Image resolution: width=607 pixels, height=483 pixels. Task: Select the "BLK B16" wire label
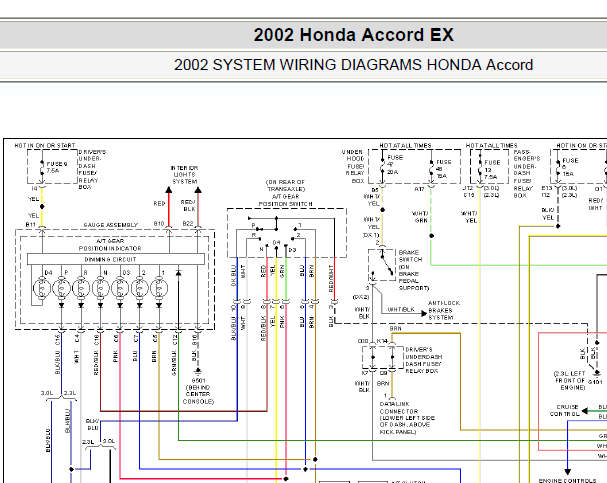(x=194, y=348)
